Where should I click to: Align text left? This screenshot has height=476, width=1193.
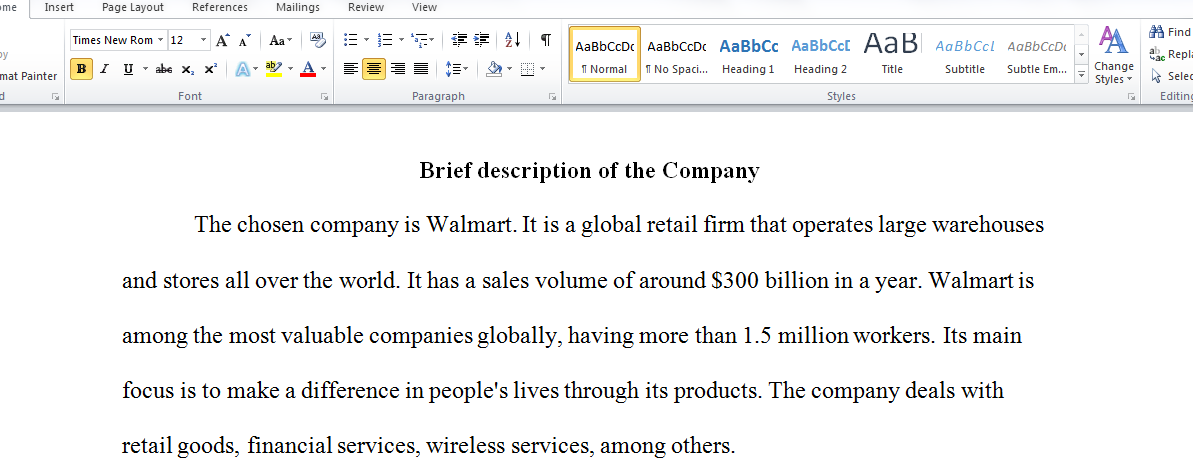pos(350,69)
